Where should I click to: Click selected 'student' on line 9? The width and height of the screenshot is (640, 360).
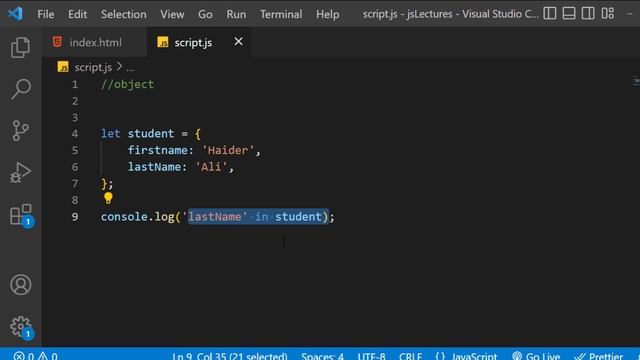298,217
